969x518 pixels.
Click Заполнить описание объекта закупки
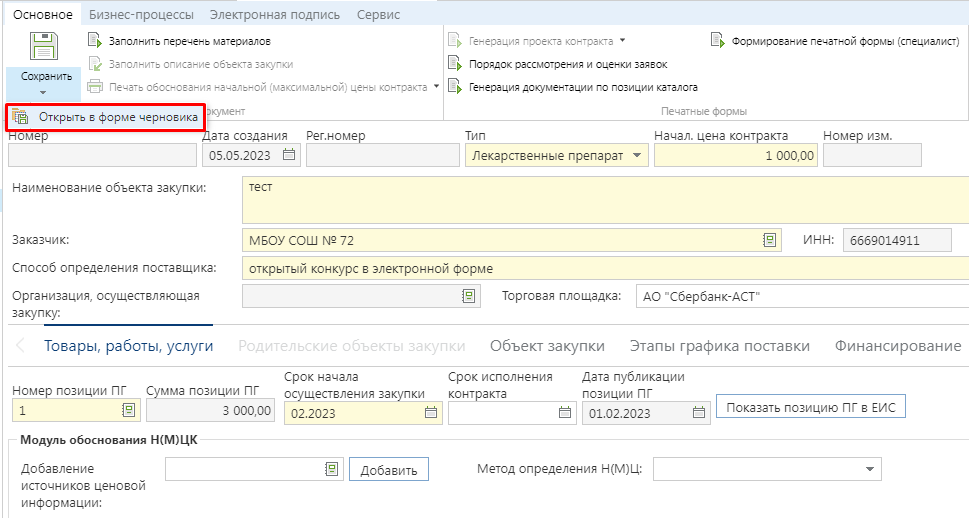tap(201, 64)
